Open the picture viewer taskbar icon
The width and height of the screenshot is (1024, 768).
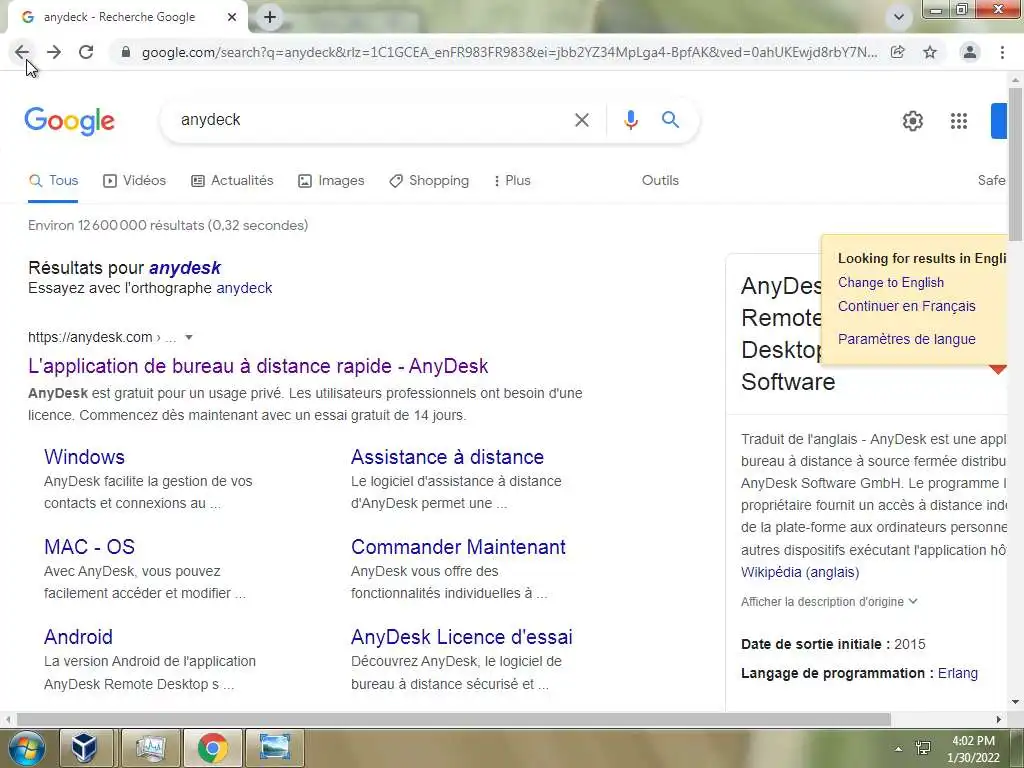274,748
